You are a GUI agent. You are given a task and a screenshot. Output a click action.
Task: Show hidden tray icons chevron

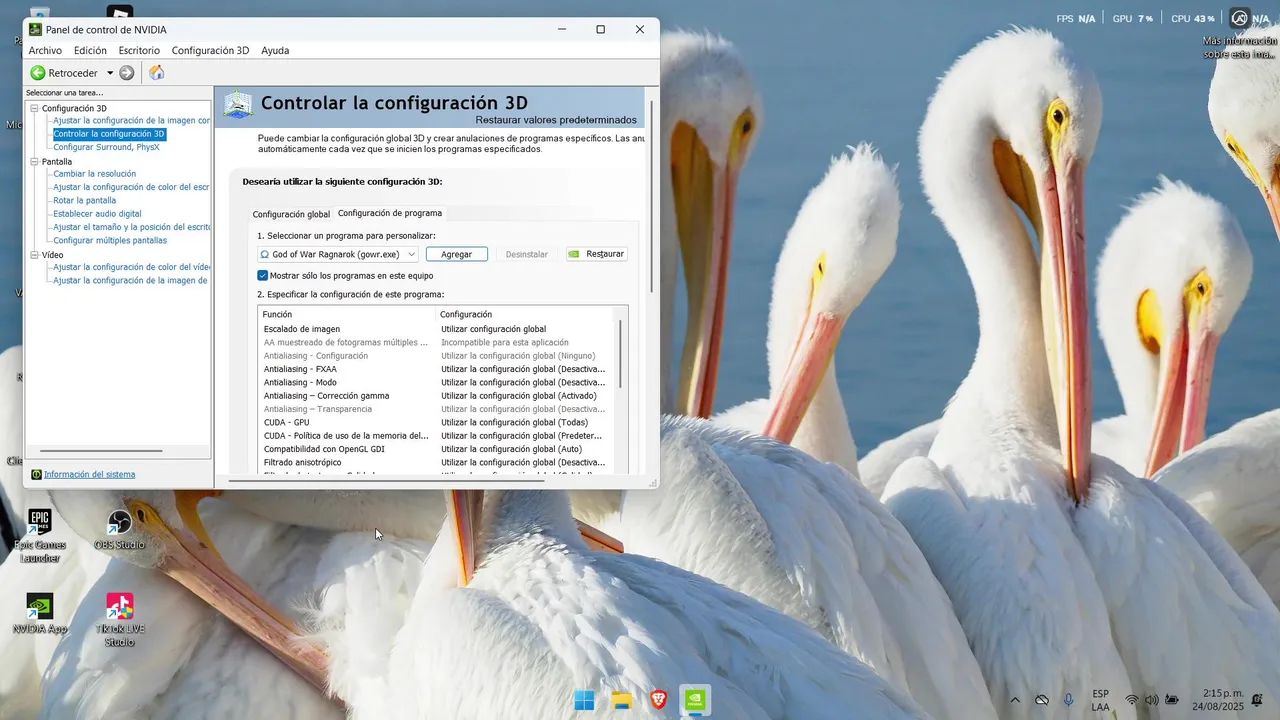pos(1015,700)
